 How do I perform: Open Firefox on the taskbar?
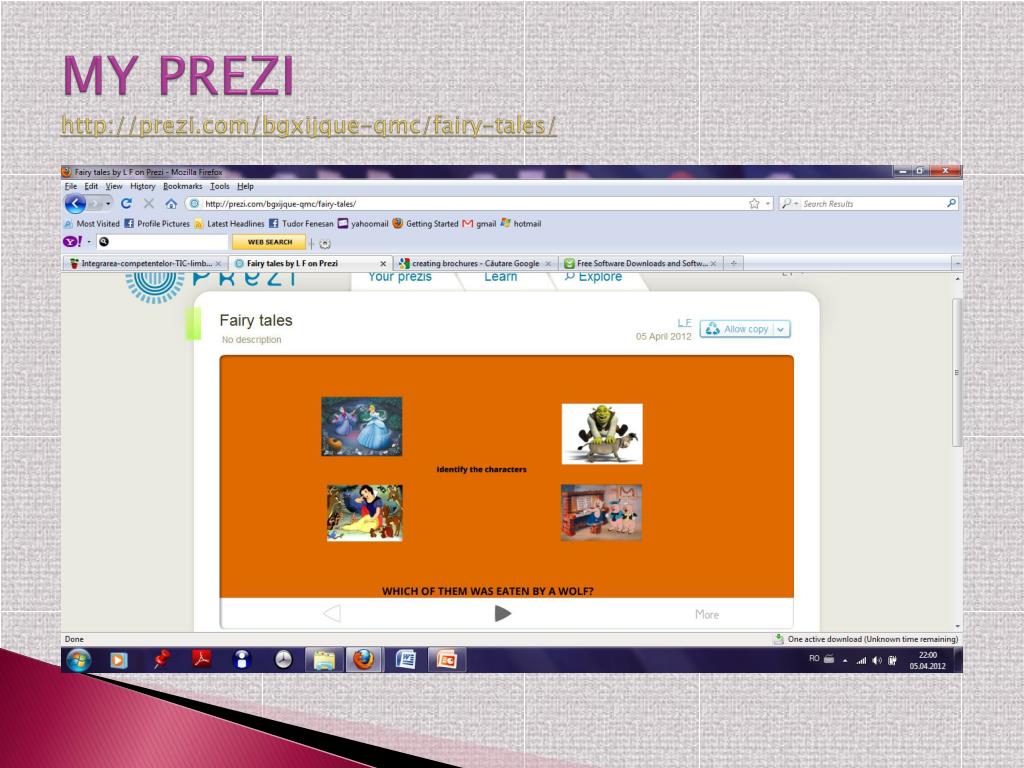(x=364, y=660)
